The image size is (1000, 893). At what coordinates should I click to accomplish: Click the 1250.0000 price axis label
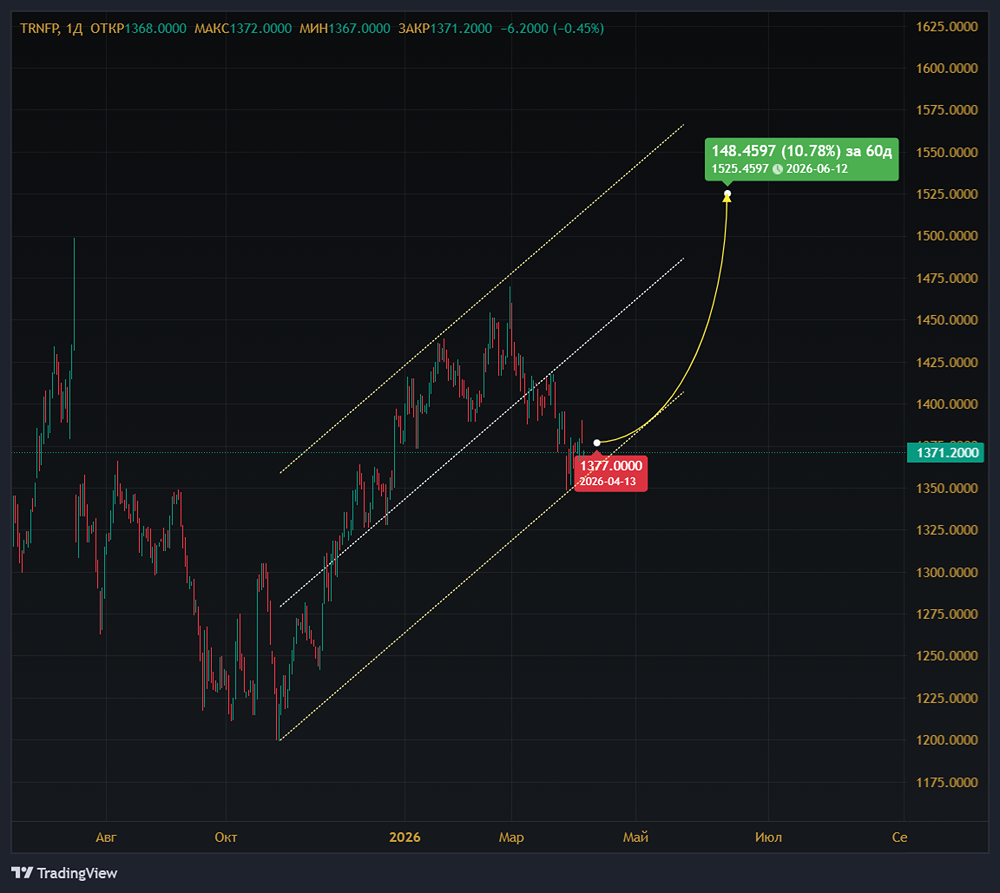[x=946, y=656]
